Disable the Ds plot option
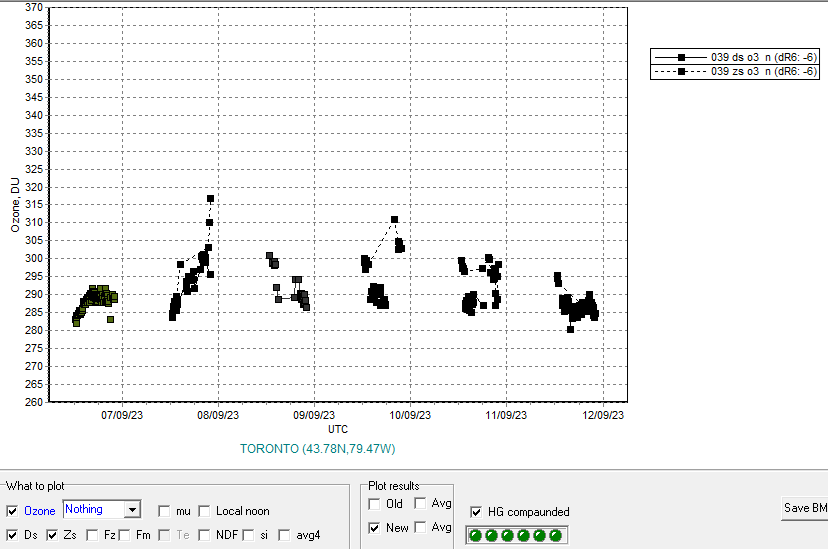 (12, 536)
